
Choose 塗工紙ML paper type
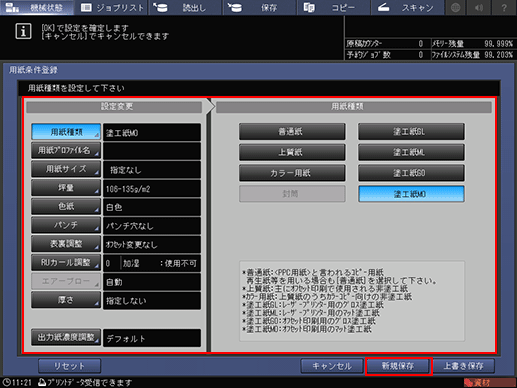click(x=411, y=152)
